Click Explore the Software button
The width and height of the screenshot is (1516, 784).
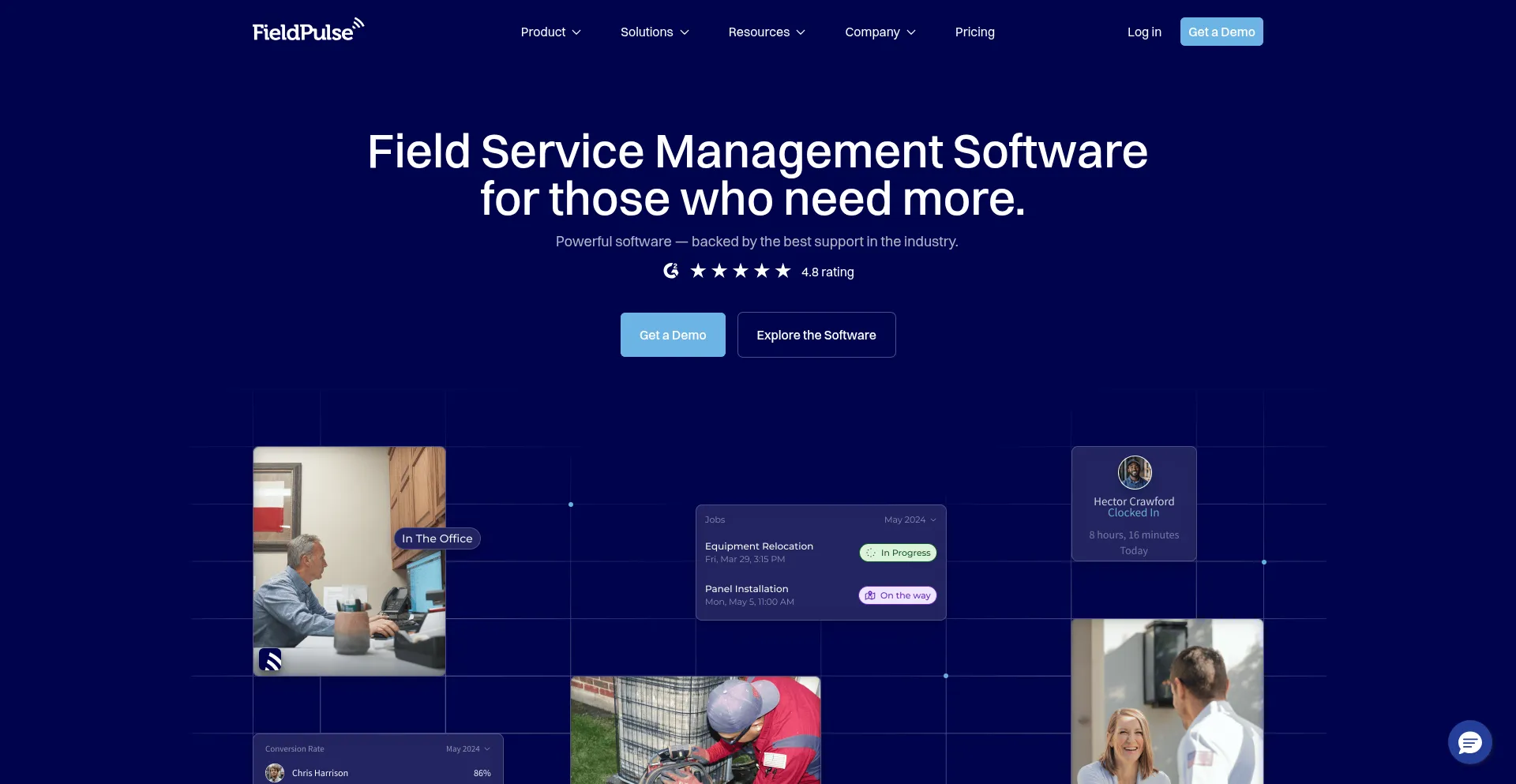816,335
